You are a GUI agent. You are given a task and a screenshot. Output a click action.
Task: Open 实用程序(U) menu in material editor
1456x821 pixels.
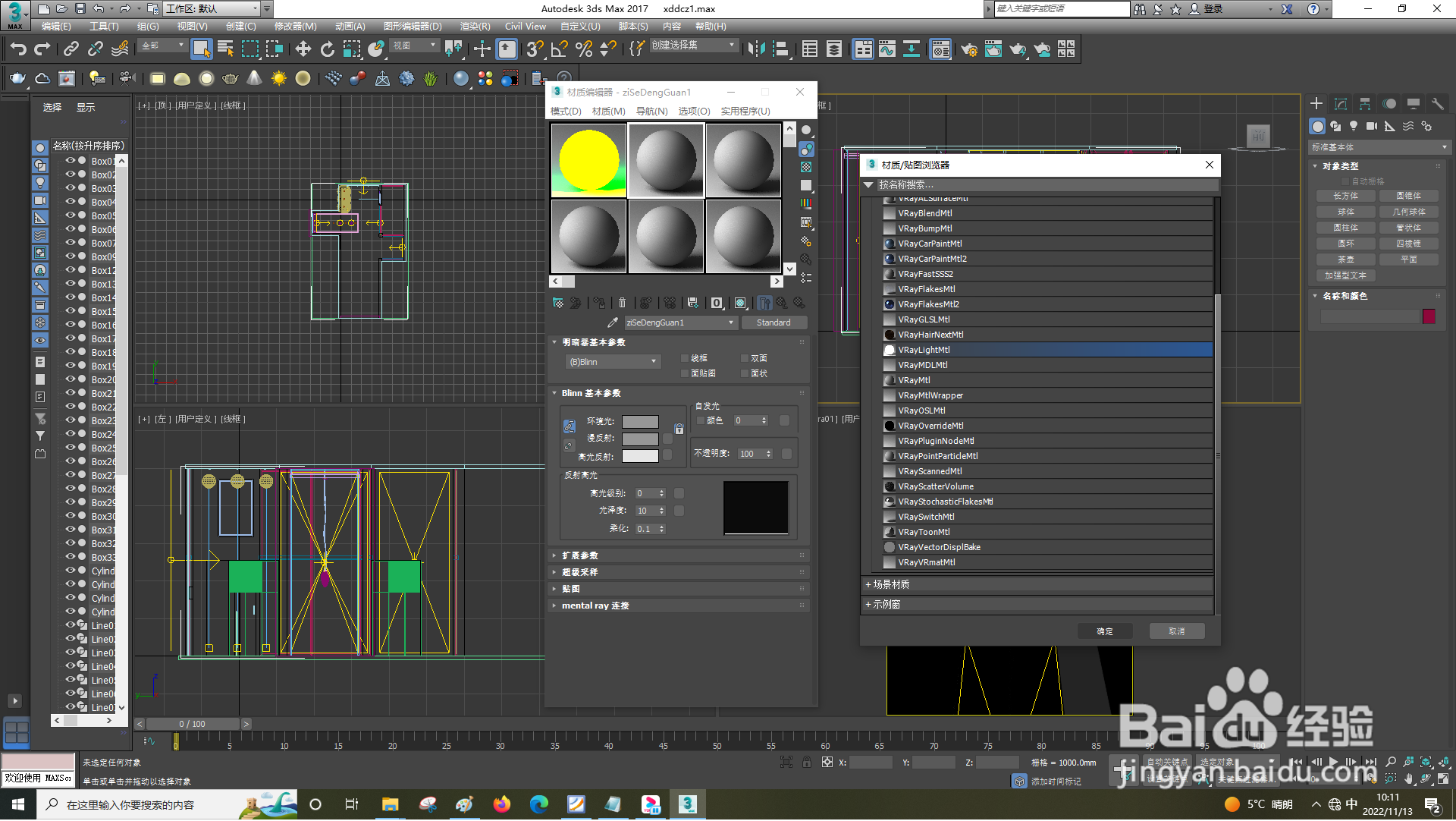click(745, 112)
